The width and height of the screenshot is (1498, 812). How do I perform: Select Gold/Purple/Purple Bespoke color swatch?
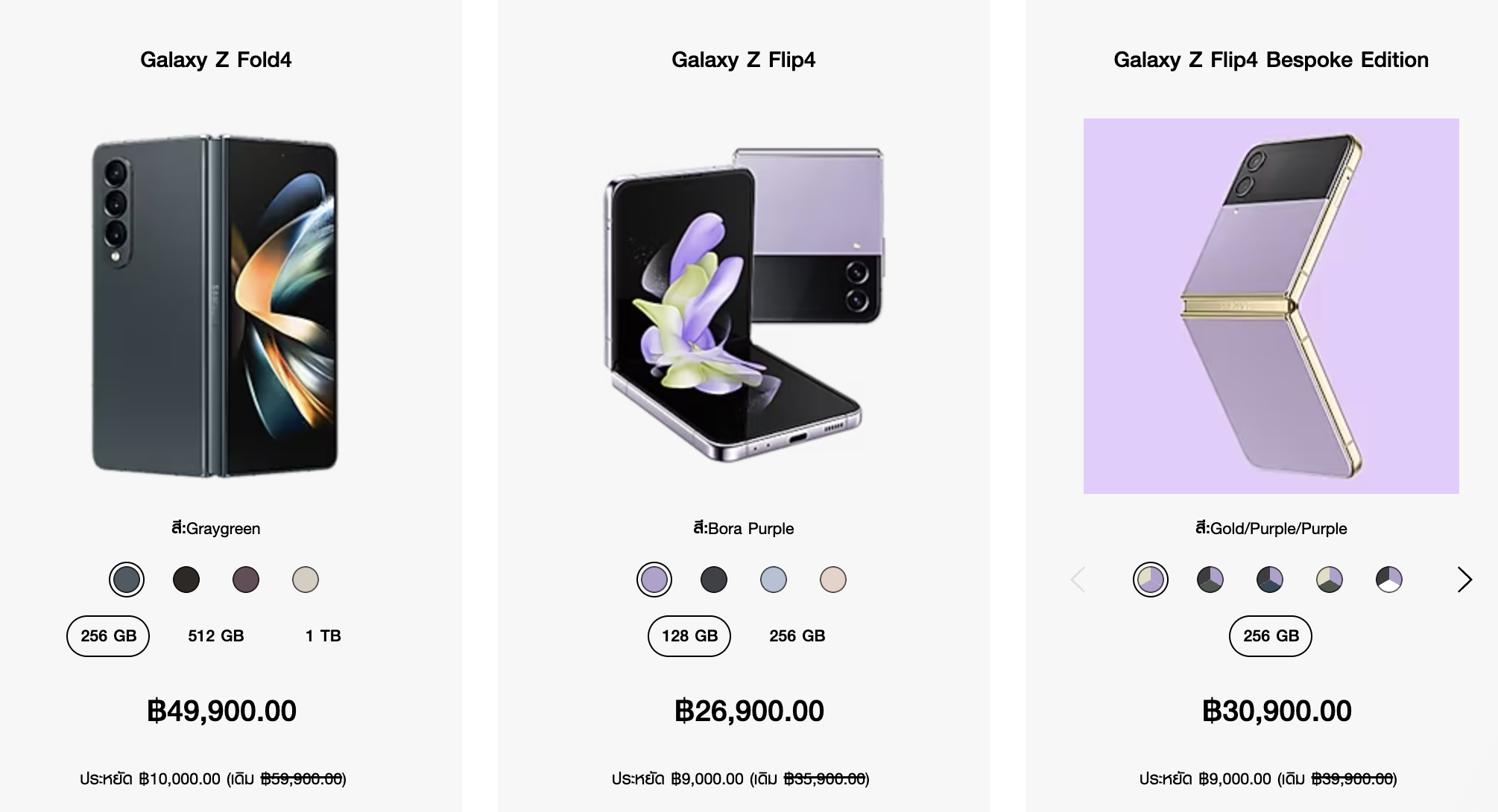1151,580
